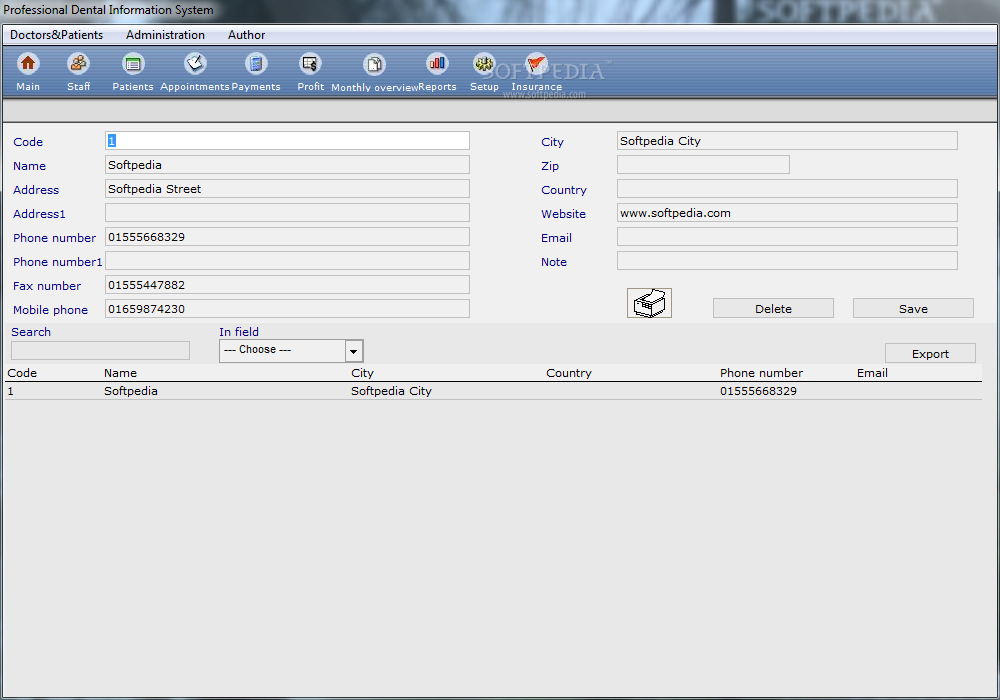Image resolution: width=1000 pixels, height=700 pixels.
Task: Select the table cell 01555668329
Action: pos(758,391)
